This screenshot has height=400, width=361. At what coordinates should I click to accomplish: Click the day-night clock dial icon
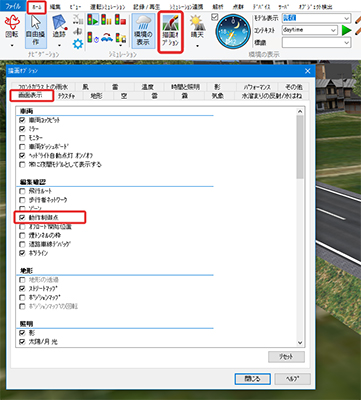point(233,32)
